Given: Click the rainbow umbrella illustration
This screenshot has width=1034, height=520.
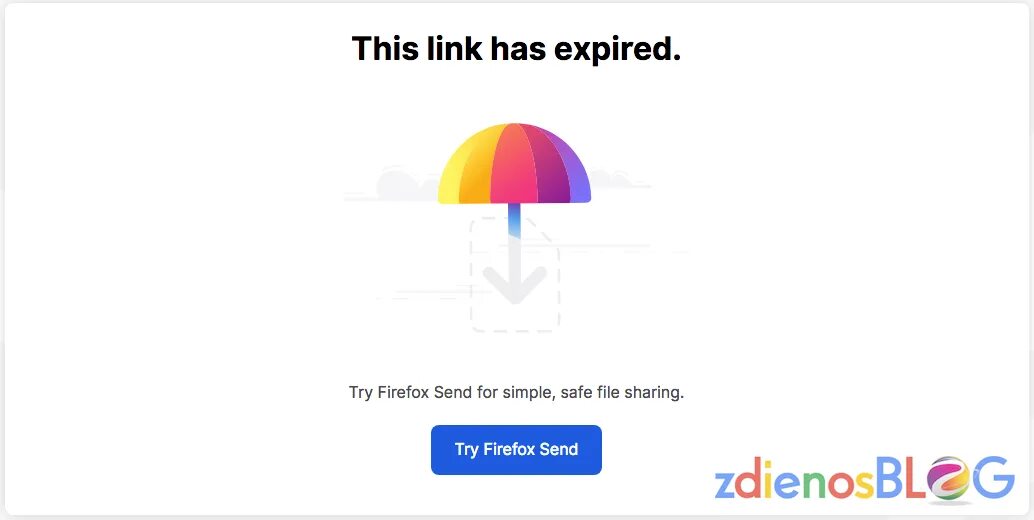Looking at the screenshot, I should tap(514, 163).
